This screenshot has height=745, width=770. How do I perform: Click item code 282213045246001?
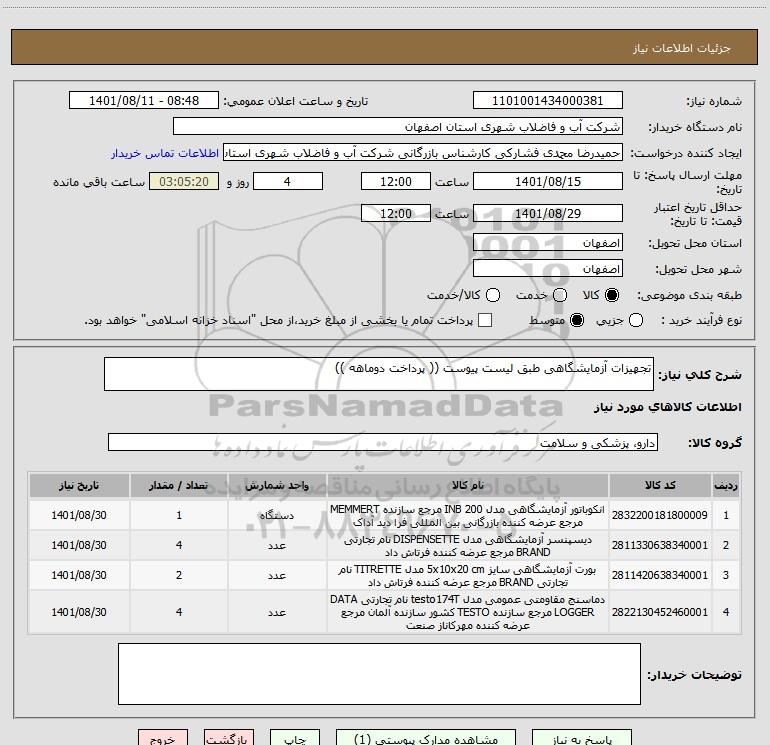pos(660,612)
